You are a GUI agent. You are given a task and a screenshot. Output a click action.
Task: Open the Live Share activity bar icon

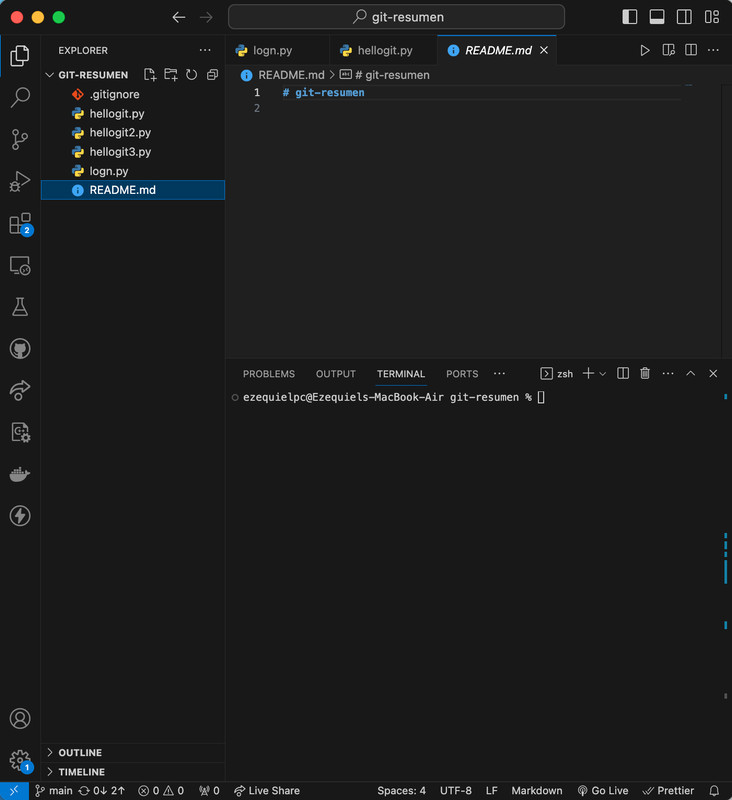click(20, 390)
